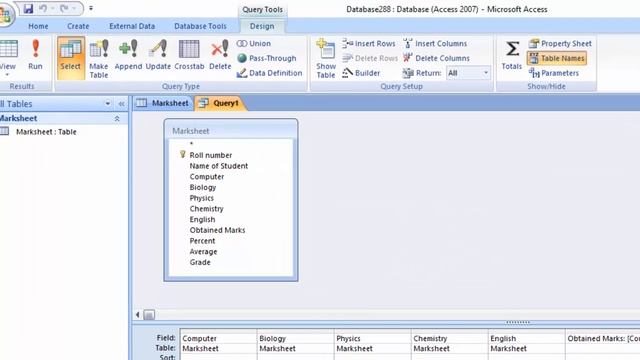Screen dimensions: 640x360
Task: Select Marksheet : Table in navigation pane
Action: (46, 132)
